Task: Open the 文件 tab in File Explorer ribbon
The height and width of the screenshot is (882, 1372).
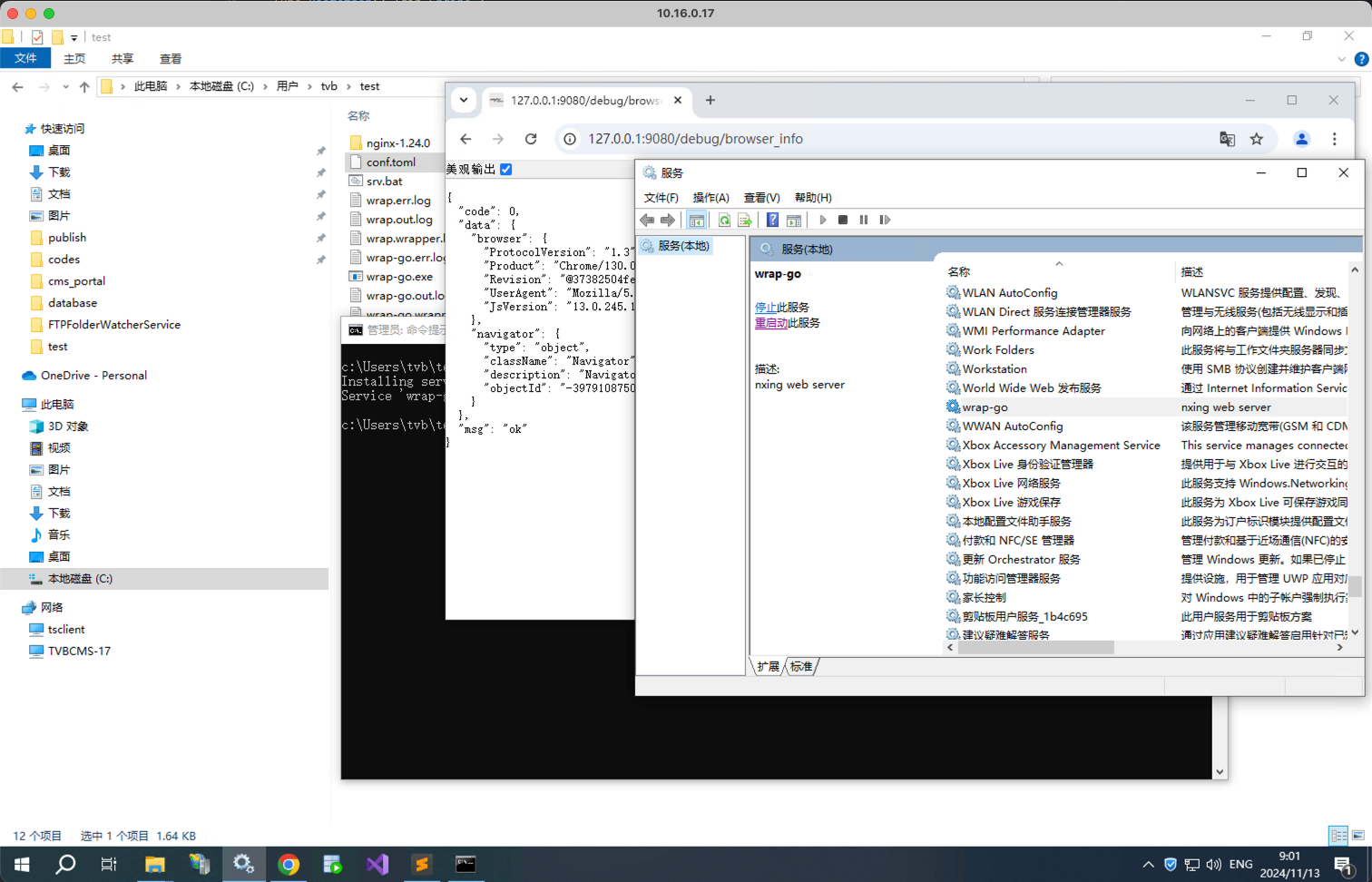Action: 25,58
